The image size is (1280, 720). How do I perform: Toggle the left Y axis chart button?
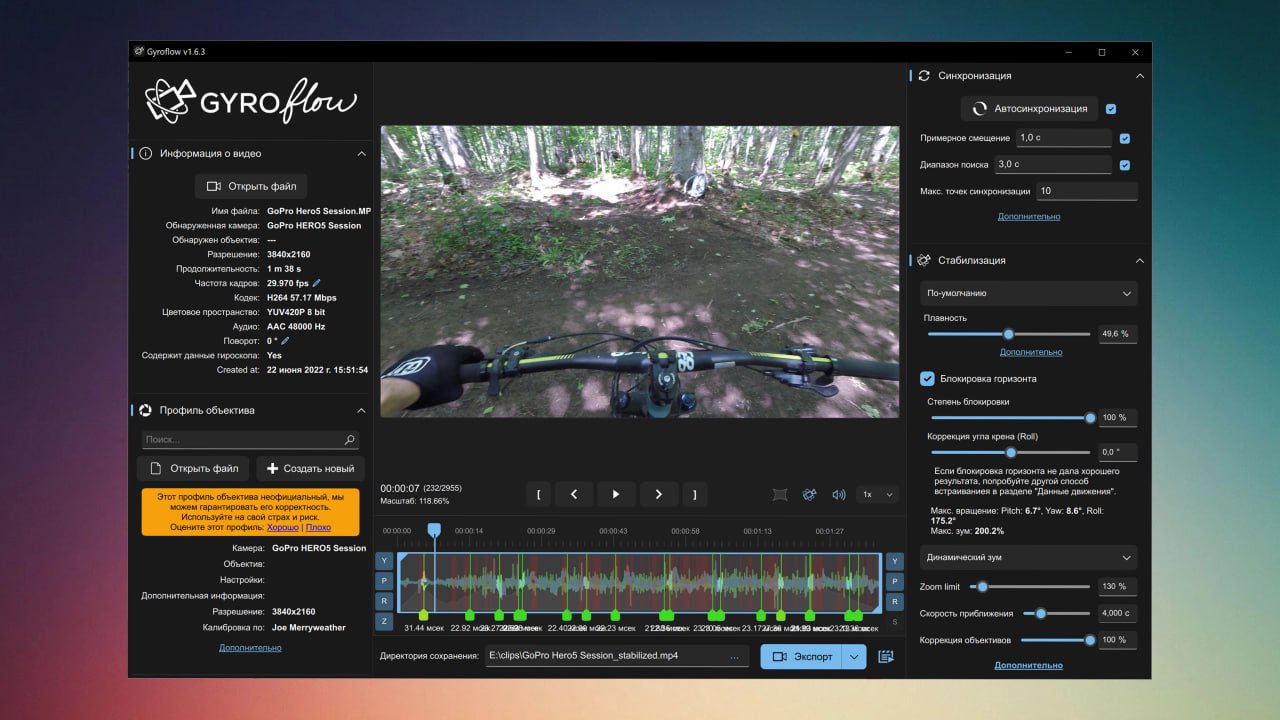384,560
